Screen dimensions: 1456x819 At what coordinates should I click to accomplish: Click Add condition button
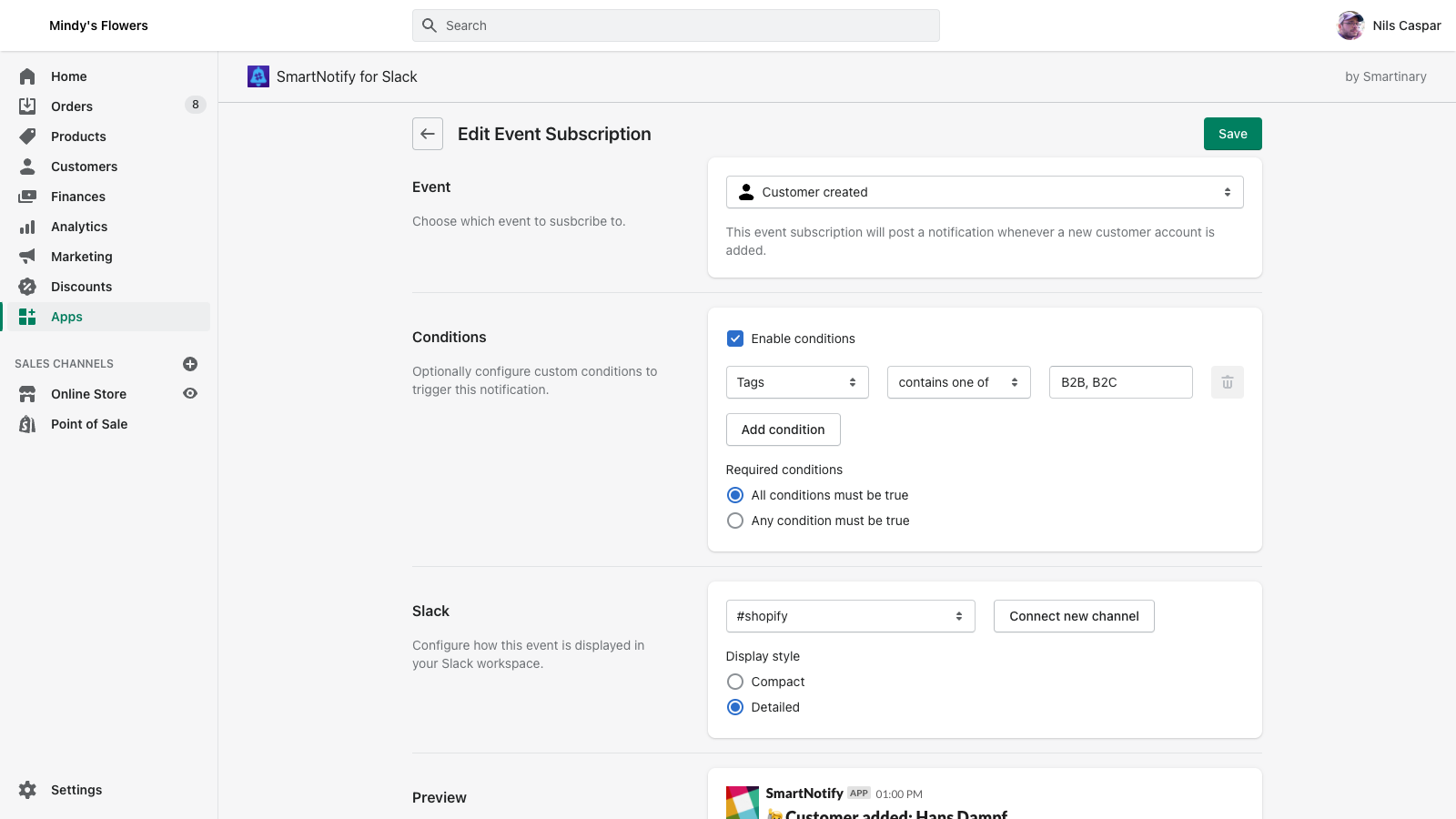(783, 430)
